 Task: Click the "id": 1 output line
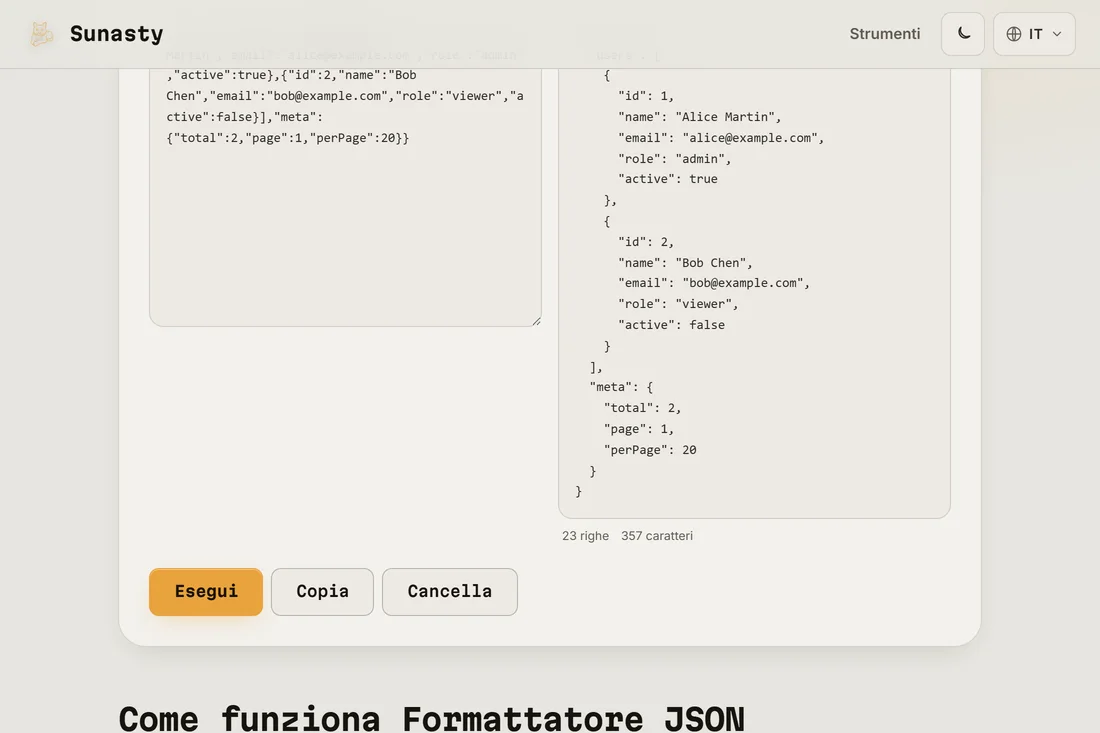pyautogui.click(x=645, y=96)
